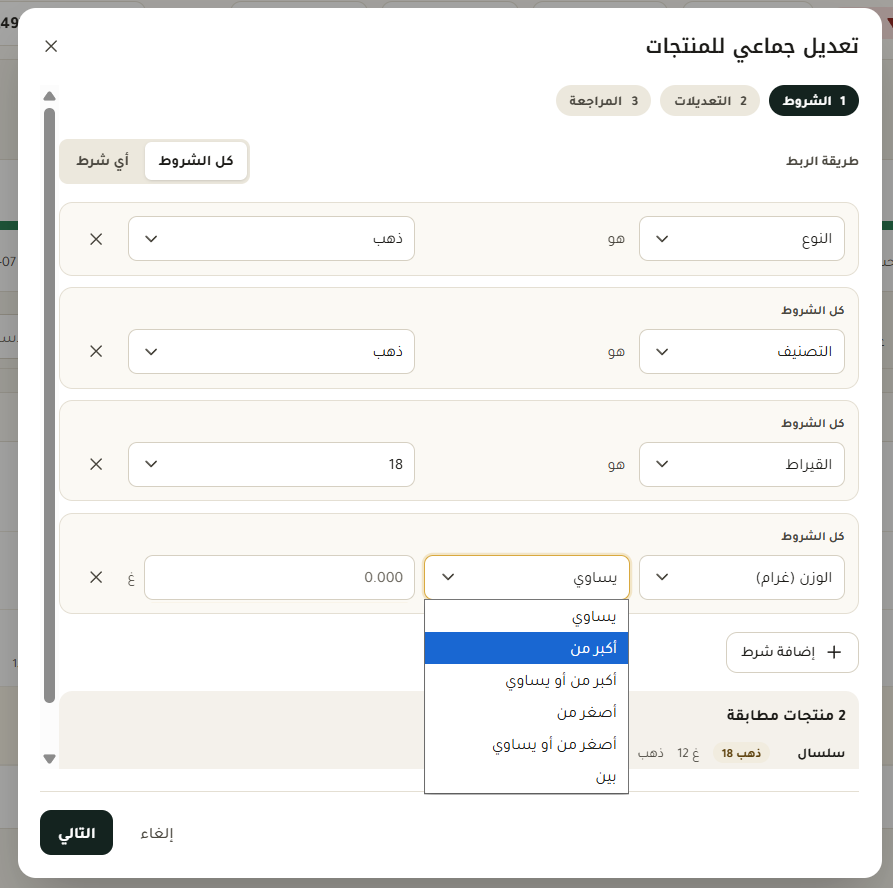Select أي شرط linking mode
The image size is (893, 888).
pyautogui.click(x=103, y=161)
